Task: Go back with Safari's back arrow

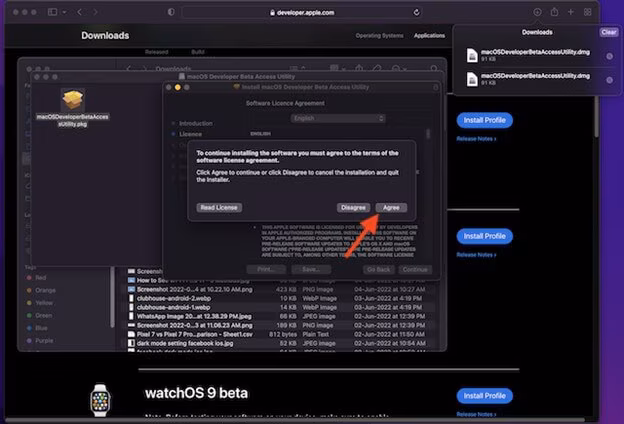Action: pos(80,12)
